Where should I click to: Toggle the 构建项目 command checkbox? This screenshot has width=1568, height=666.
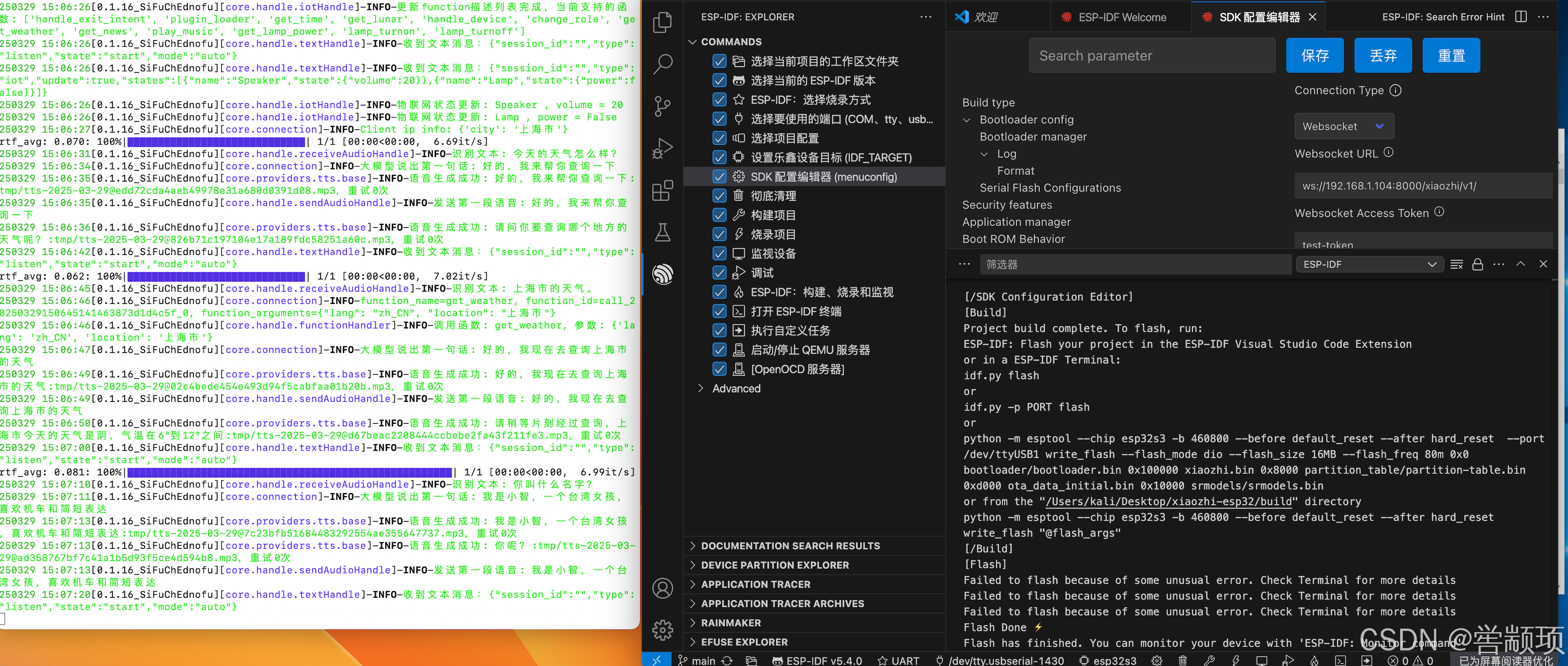pyautogui.click(x=719, y=215)
